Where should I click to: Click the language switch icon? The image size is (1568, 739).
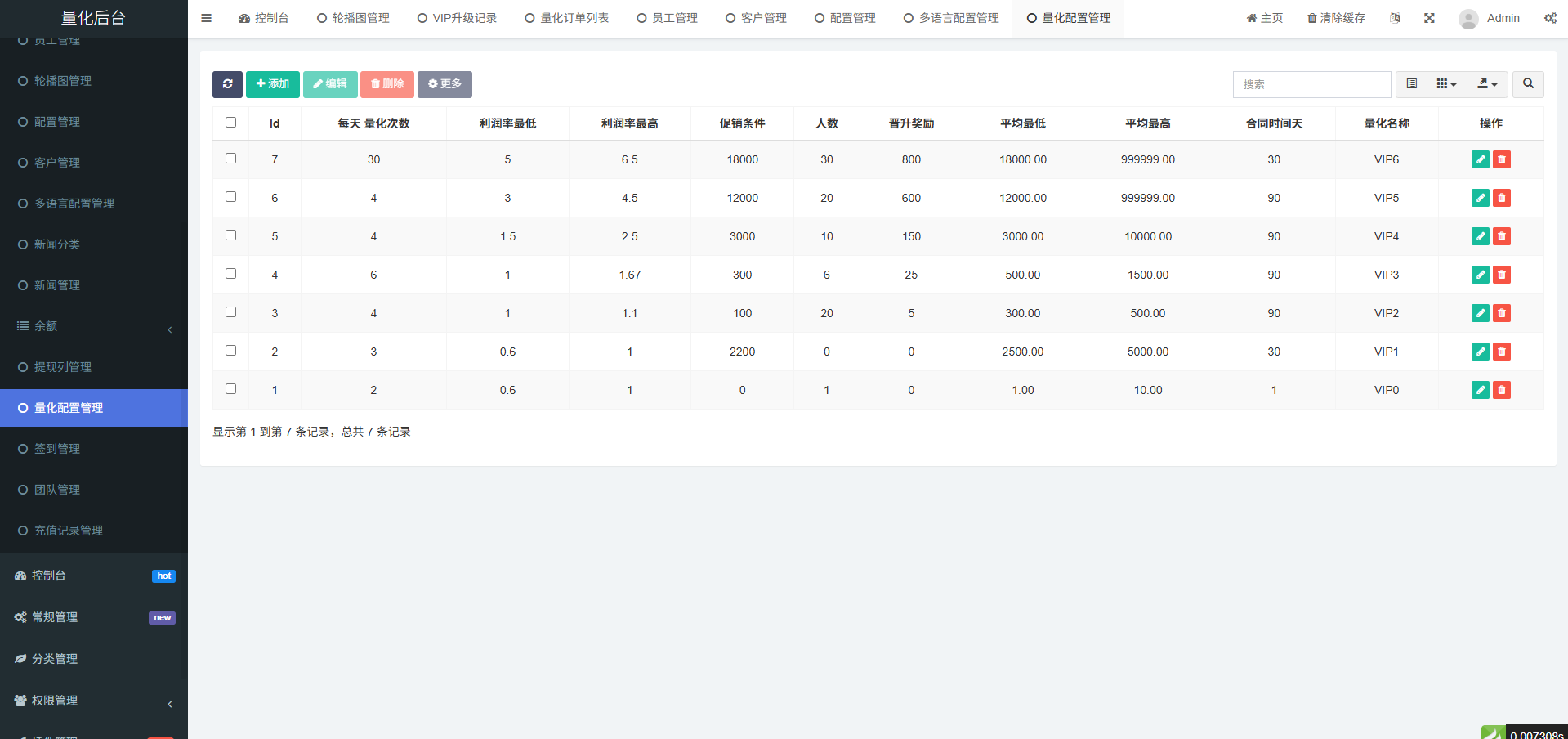click(1395, 18)
